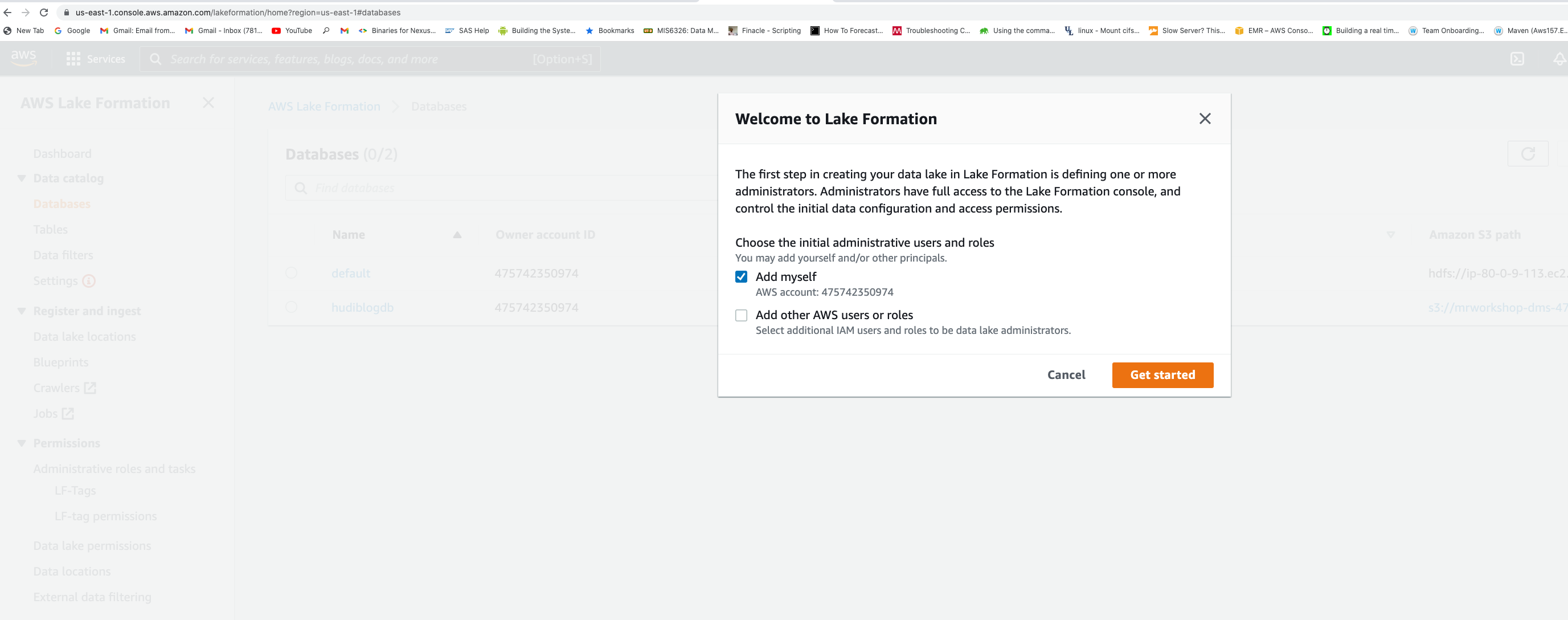Click the Get started button
The image size is (1568, 620).
click(1162, 374)
